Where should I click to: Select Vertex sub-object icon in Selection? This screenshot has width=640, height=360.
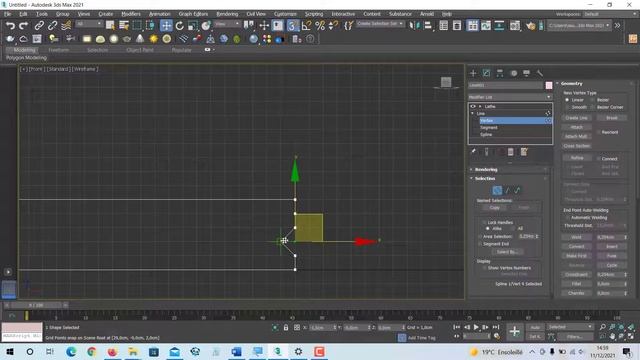point(497,190)
